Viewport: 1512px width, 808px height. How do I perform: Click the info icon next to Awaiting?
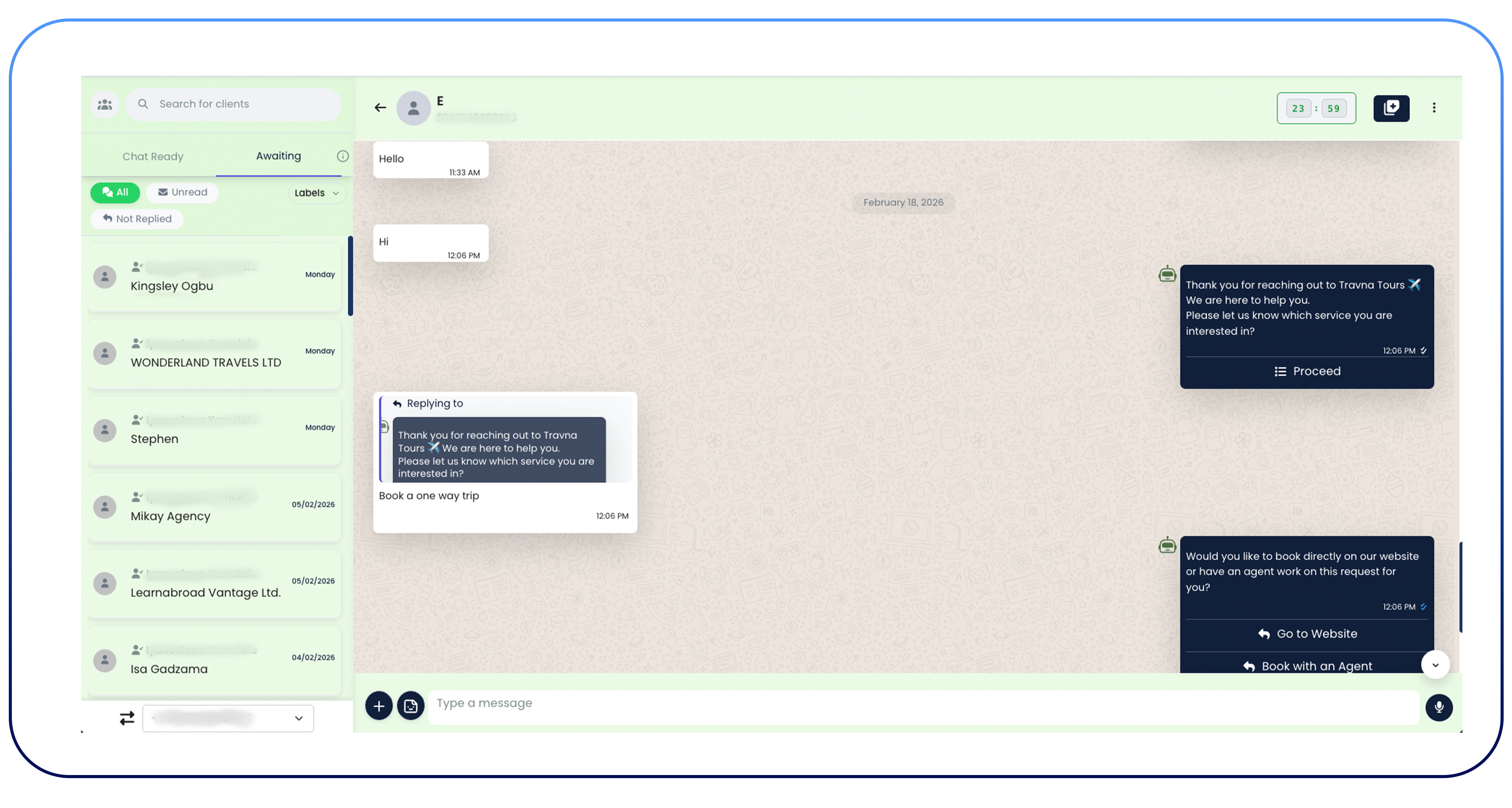coord(343,156)
